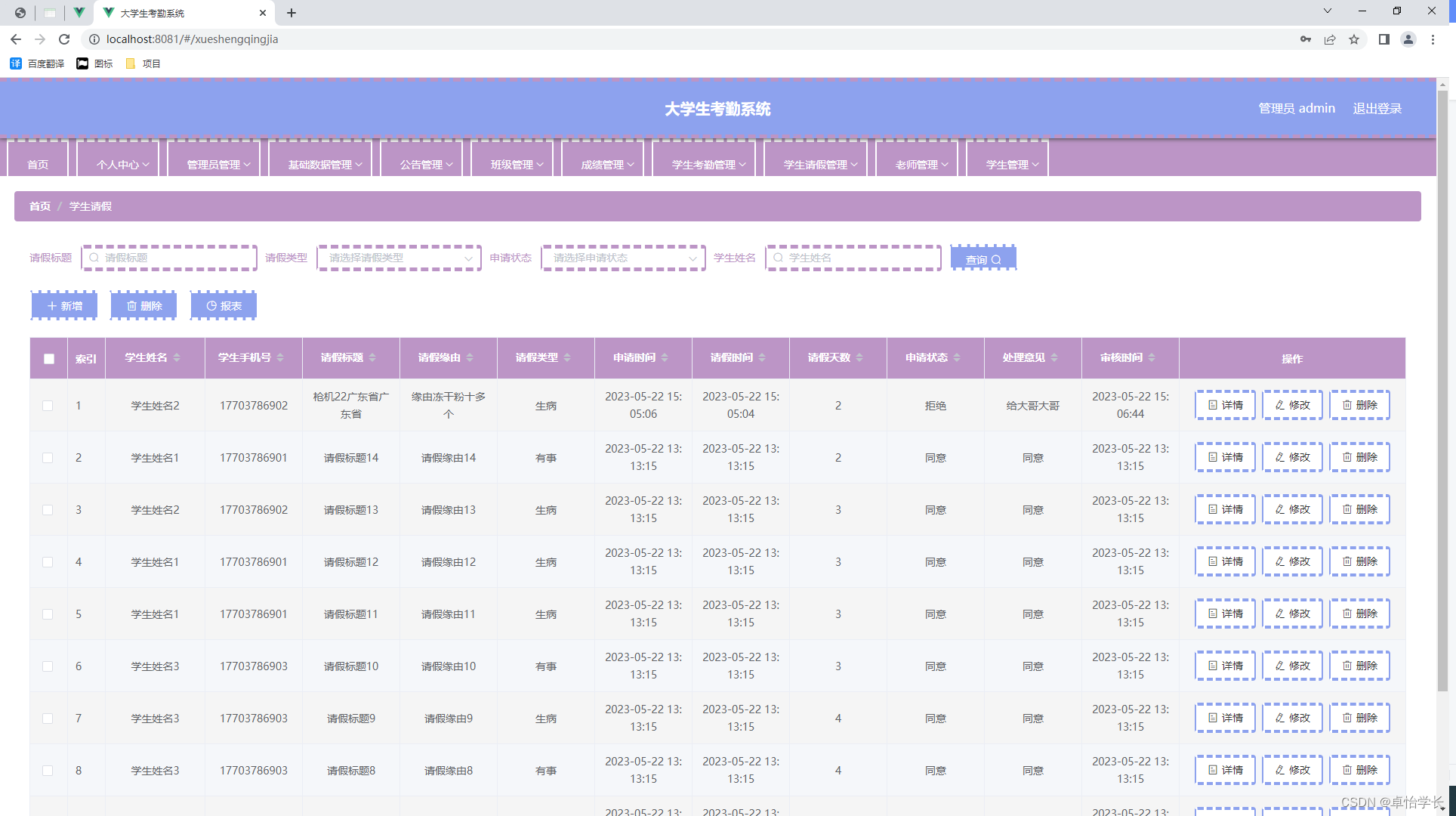
Task: Check the row 1 checkbox
Action: [48, 406]
